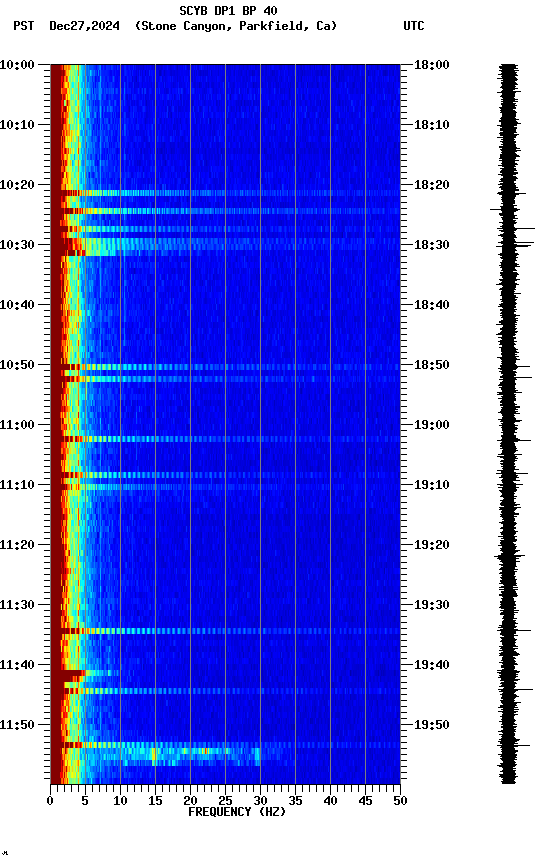
Task: Click the date label 'Dec27,2024'
Action: [84, 26]
